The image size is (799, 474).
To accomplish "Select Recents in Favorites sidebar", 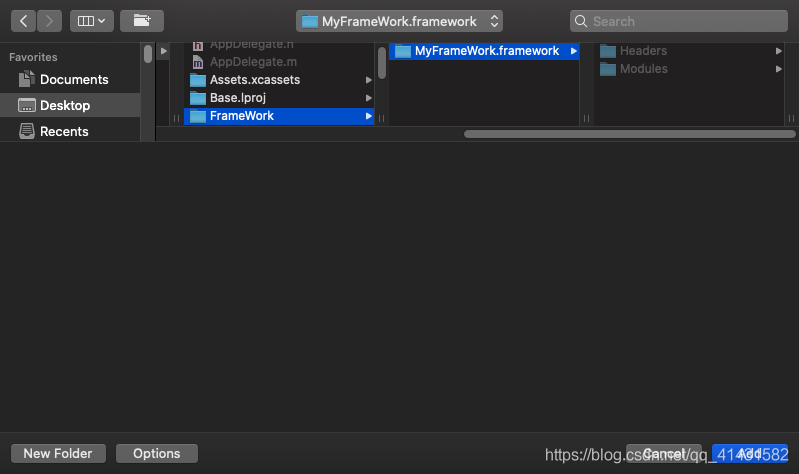I will pyautogui.click(x=70, y=131).
